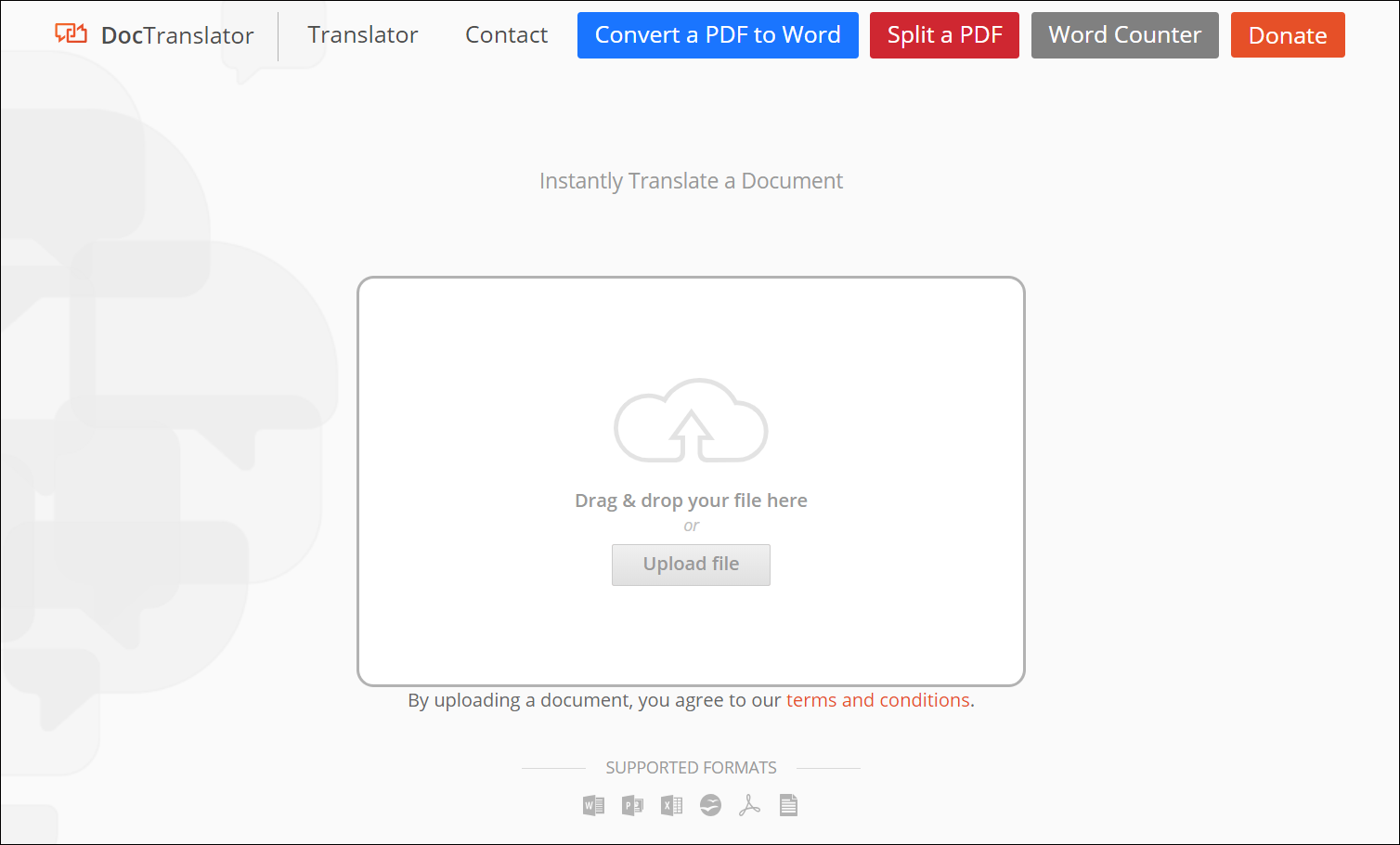
Task: Click the plain text file format icon
Action: point(788,805)
